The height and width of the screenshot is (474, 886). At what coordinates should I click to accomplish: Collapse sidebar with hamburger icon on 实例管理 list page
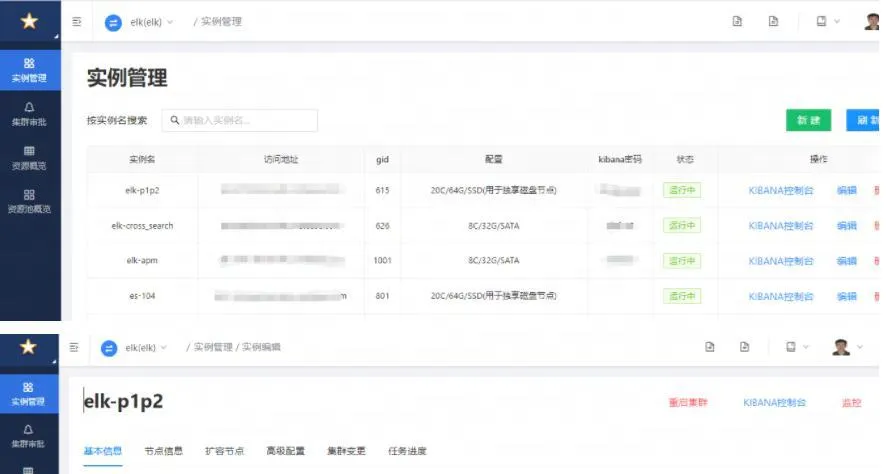coord(77,21)
